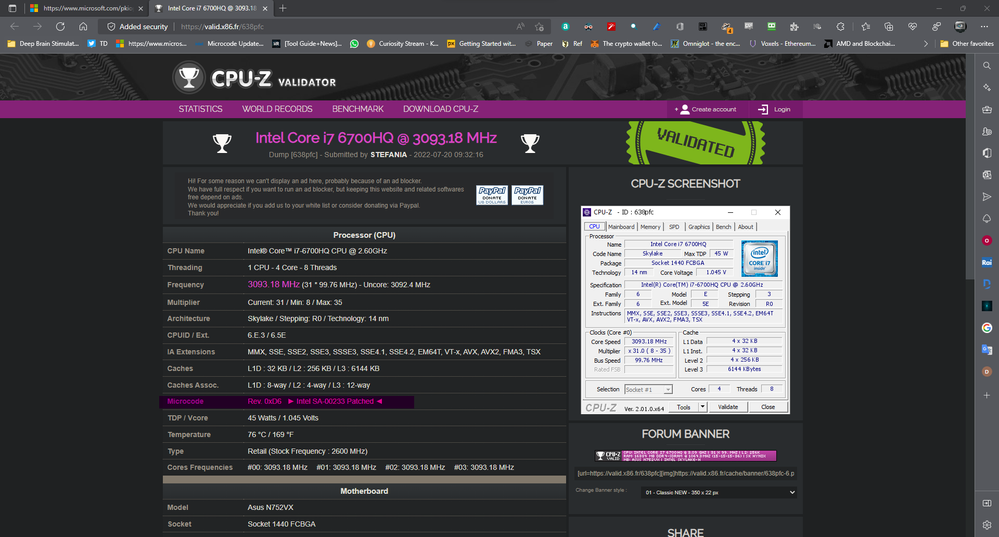Image resolution: width=999 pixels, height=537 pixels.
Task: Click the browser page vertical scrollbar
Action: point(970,166)
